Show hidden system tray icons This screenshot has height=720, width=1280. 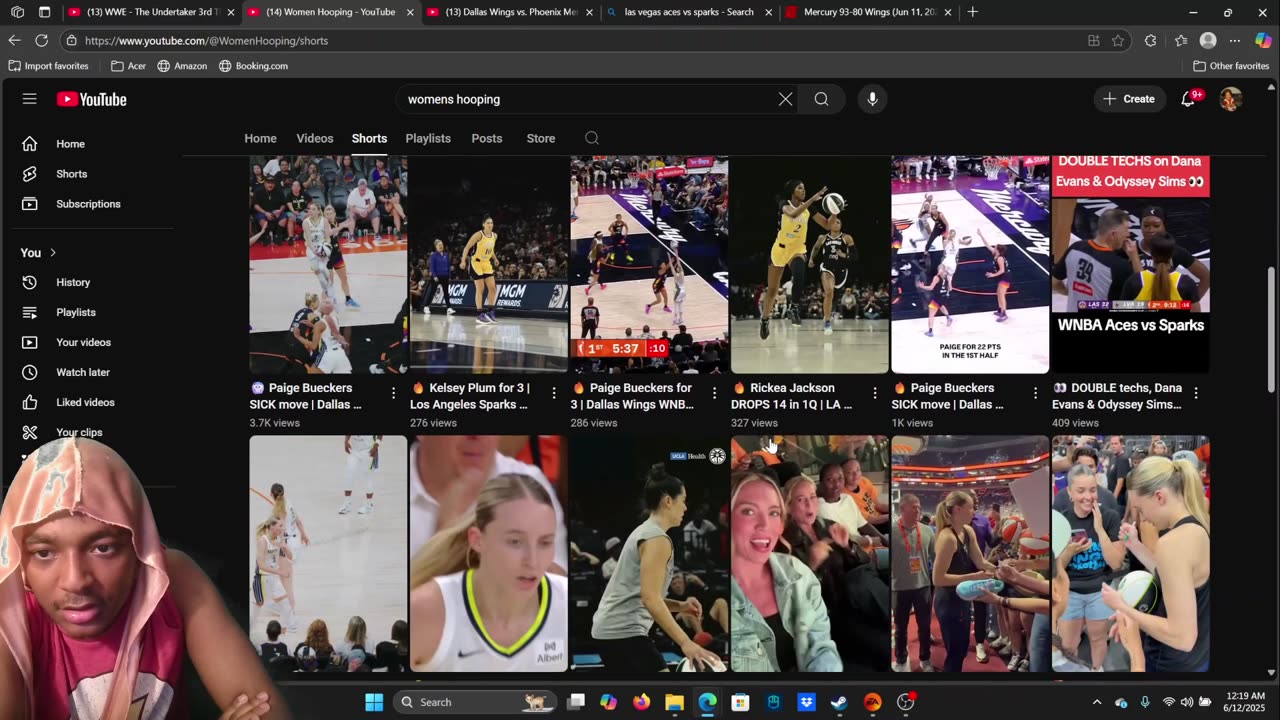click(x=1096, y=702)
